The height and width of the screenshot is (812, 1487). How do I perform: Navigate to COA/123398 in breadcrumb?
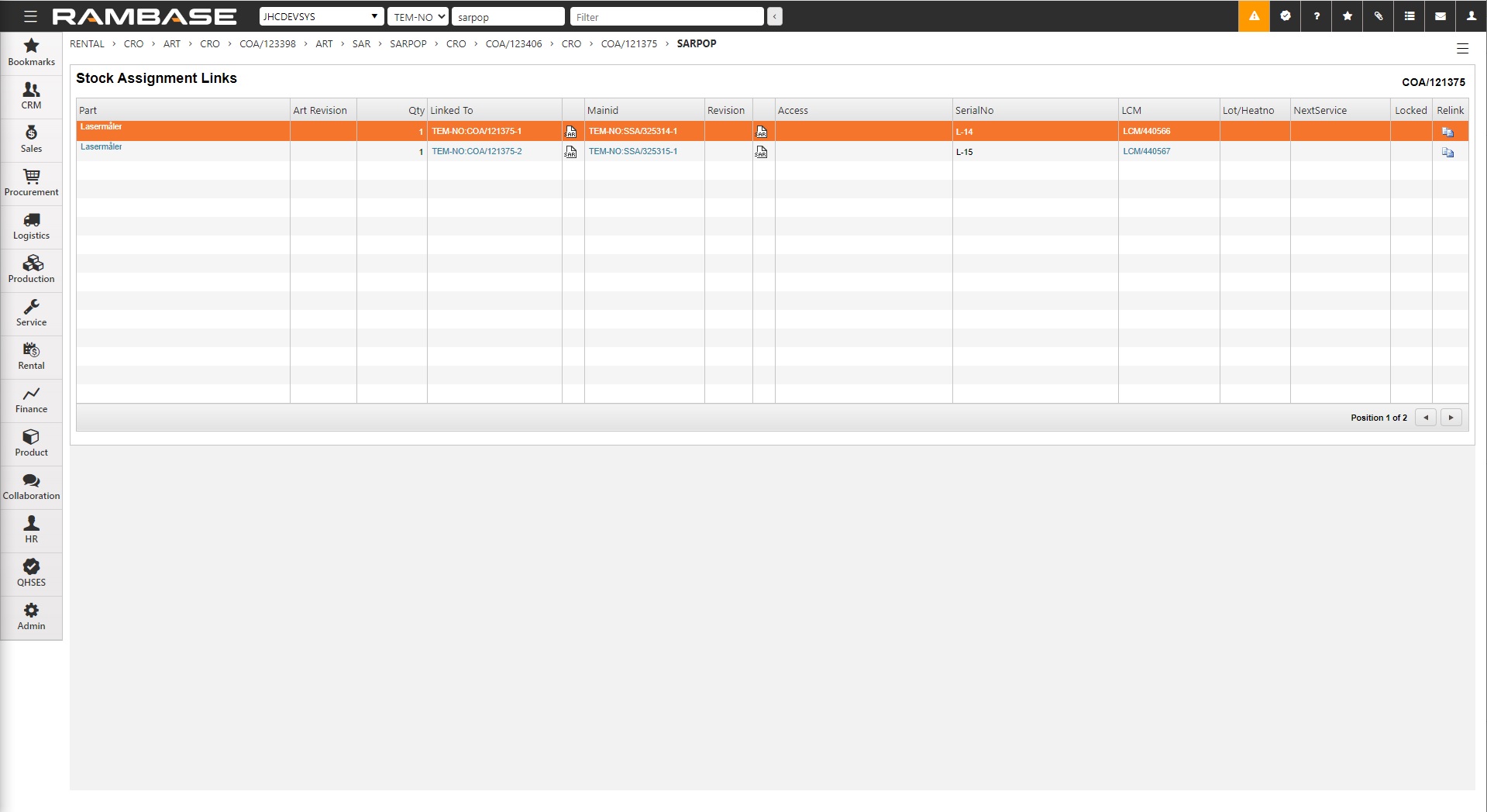pyautogui.click(x=267, y=44)
